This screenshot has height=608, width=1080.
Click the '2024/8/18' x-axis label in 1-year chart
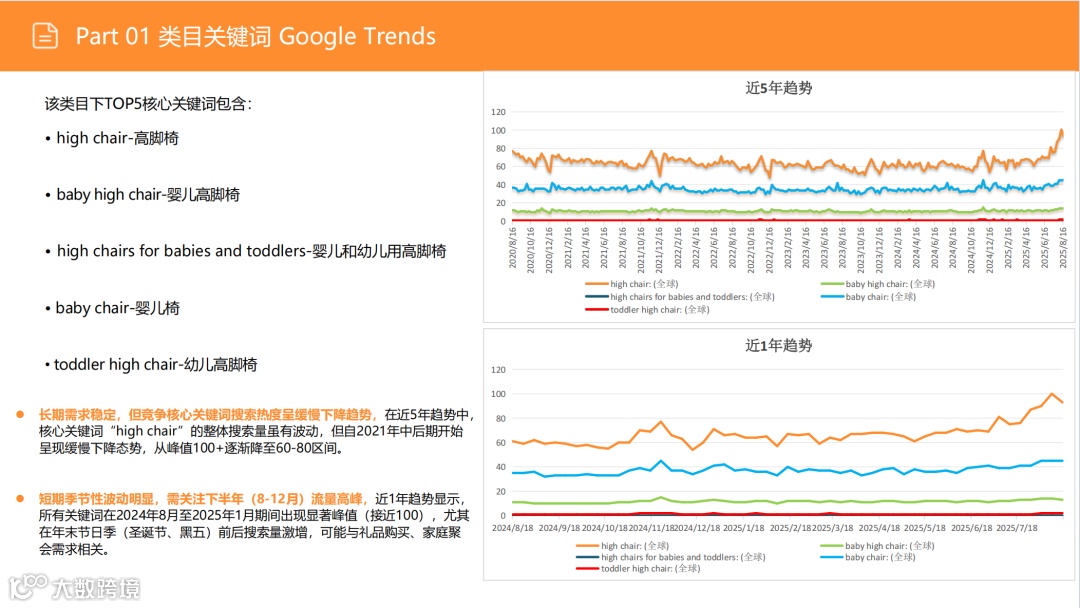pos(512,528)
